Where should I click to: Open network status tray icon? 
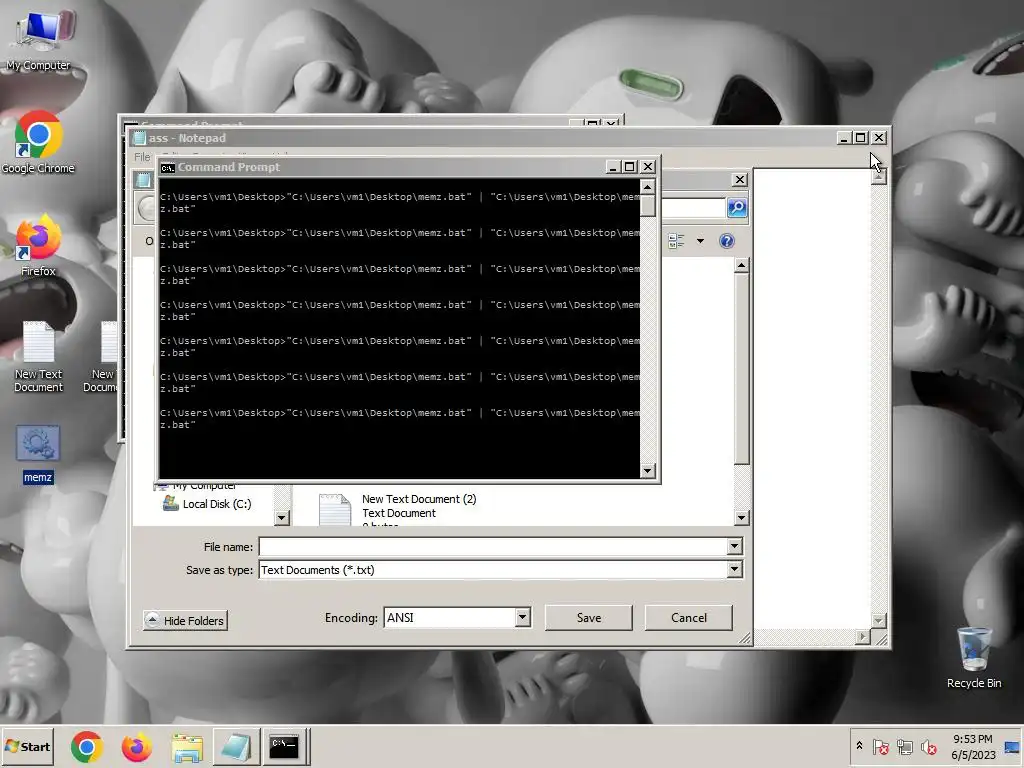904,746
